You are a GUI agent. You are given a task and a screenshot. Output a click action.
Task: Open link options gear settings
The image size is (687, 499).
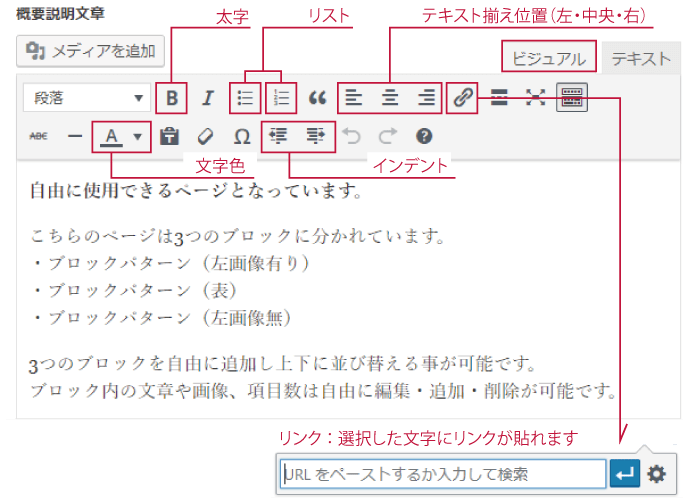click(x=657, y=474)
